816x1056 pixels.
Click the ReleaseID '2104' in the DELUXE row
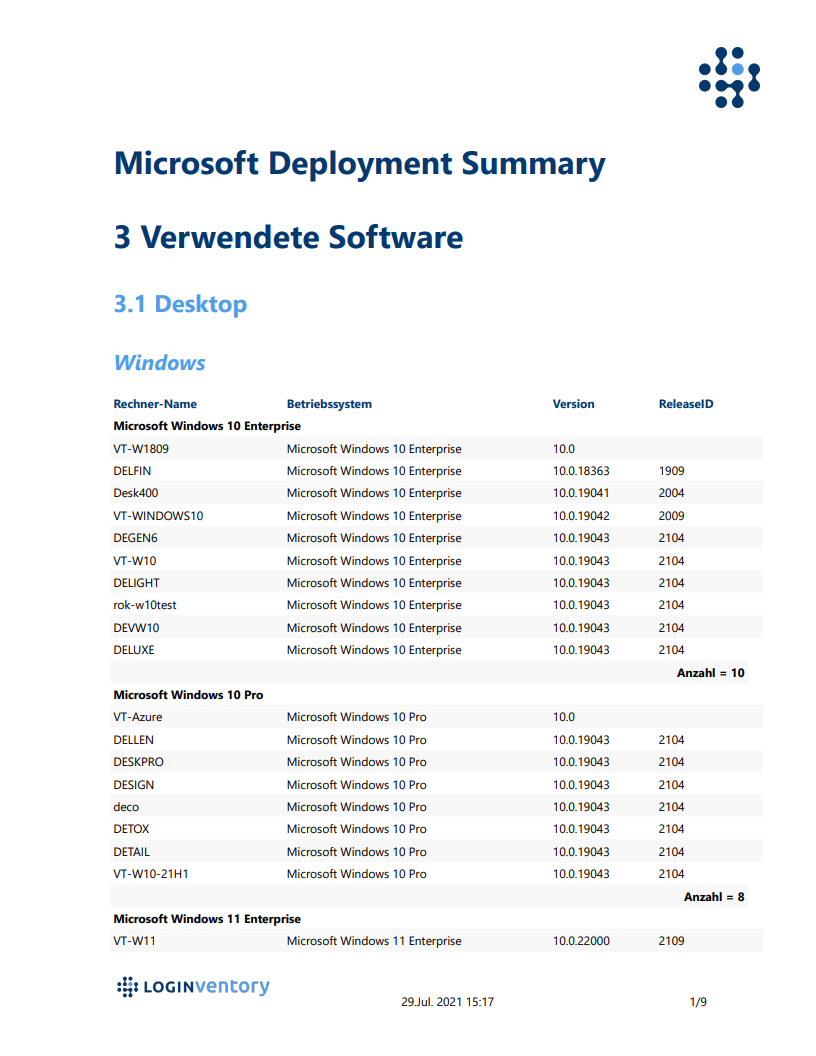coord(671,651)
